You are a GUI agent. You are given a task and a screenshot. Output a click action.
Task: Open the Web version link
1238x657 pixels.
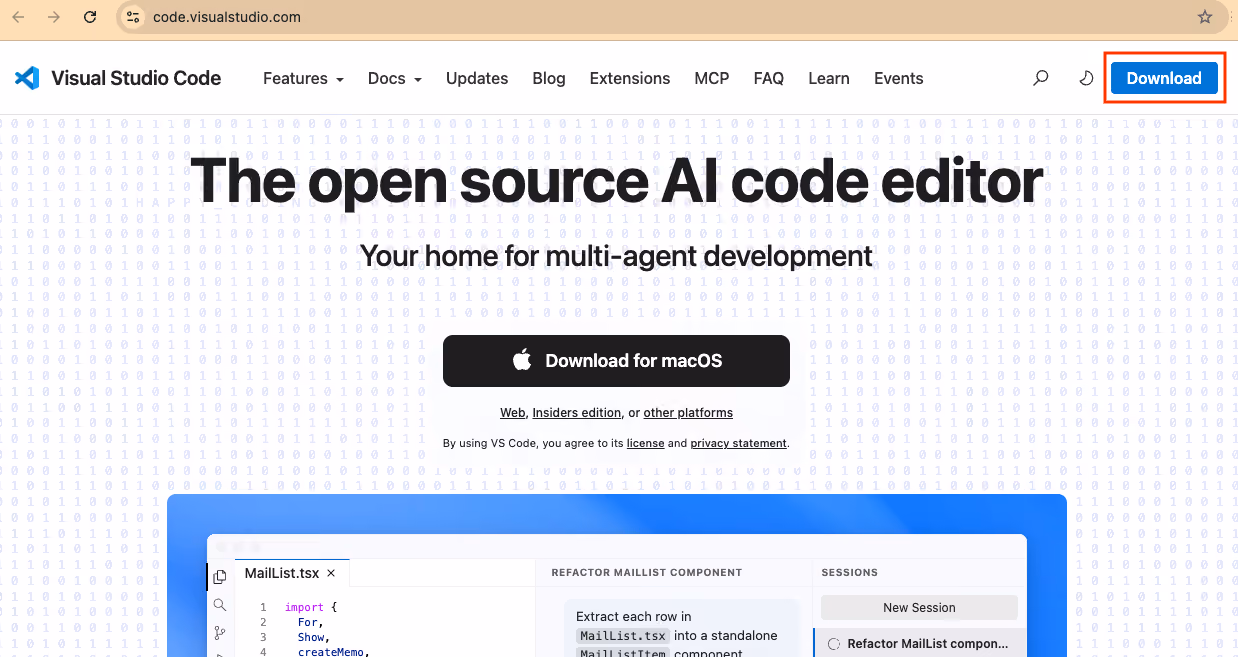click(513, 413)
